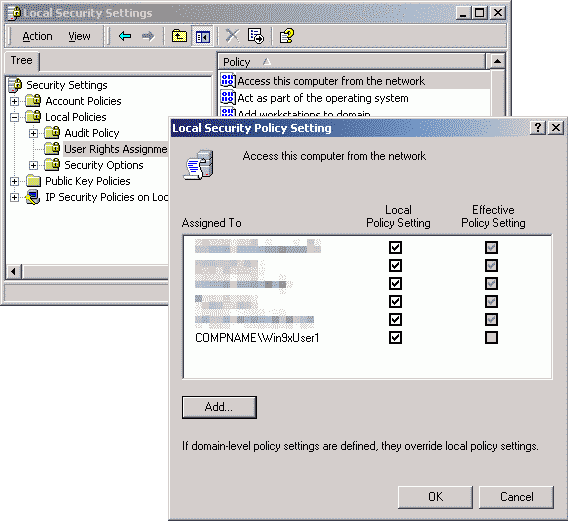568x521 pixels.
Task: Close the Local Security Policy Setting dialog
Action: [x=556, y=128]
